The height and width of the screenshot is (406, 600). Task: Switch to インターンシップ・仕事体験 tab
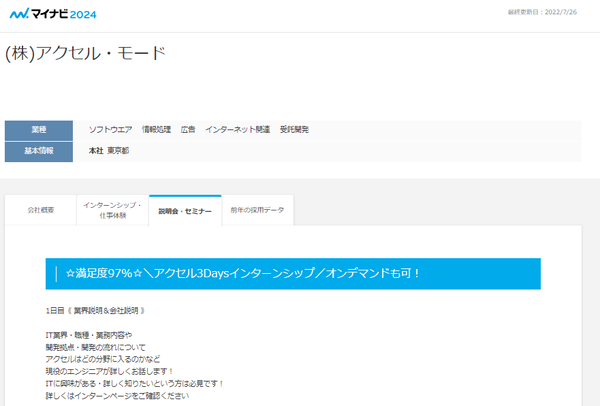(x=112, y=210)
